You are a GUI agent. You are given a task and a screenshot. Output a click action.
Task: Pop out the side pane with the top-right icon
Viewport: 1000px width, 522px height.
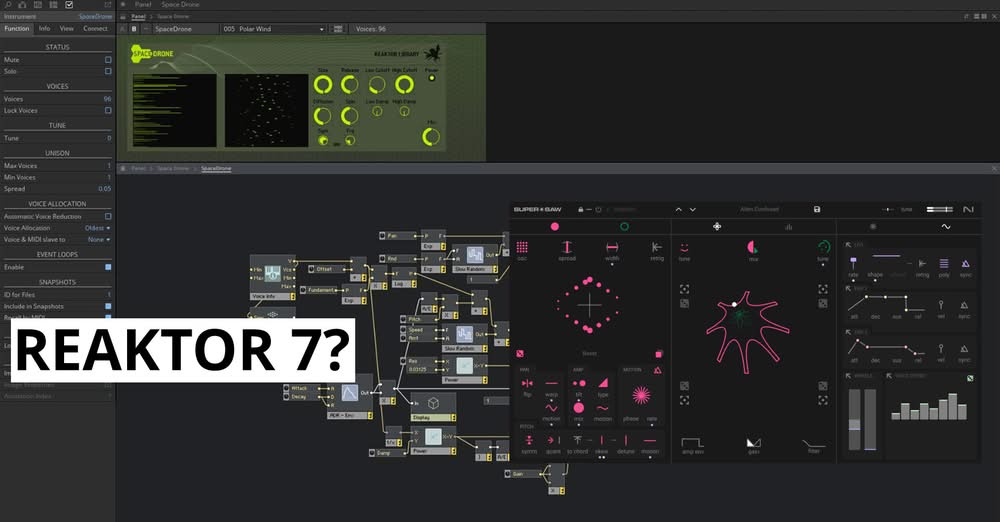pyautogui.click(x=108, y=4)
